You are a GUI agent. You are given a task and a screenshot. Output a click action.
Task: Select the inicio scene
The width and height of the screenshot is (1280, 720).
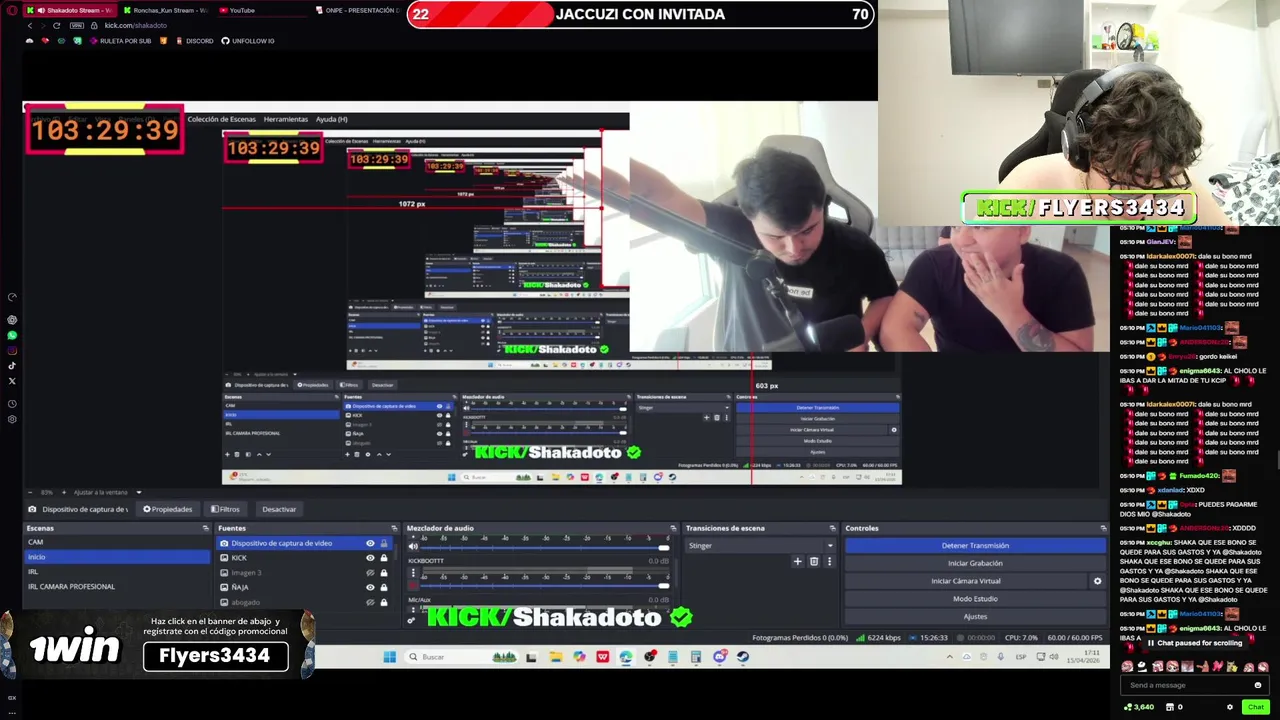click(117, 557)
